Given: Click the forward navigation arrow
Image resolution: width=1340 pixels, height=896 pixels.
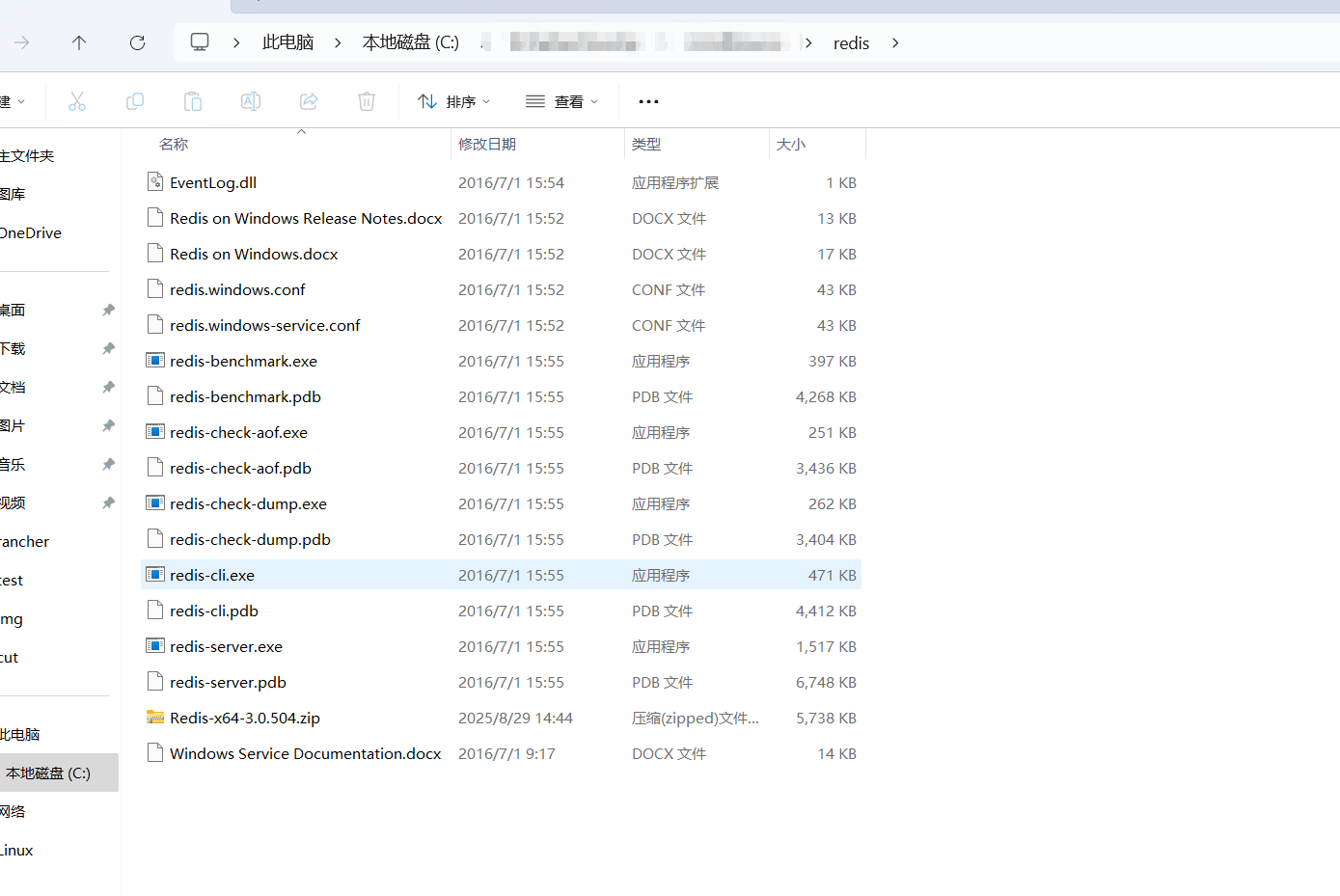Looking at the screenshot, I should [21, 42].
